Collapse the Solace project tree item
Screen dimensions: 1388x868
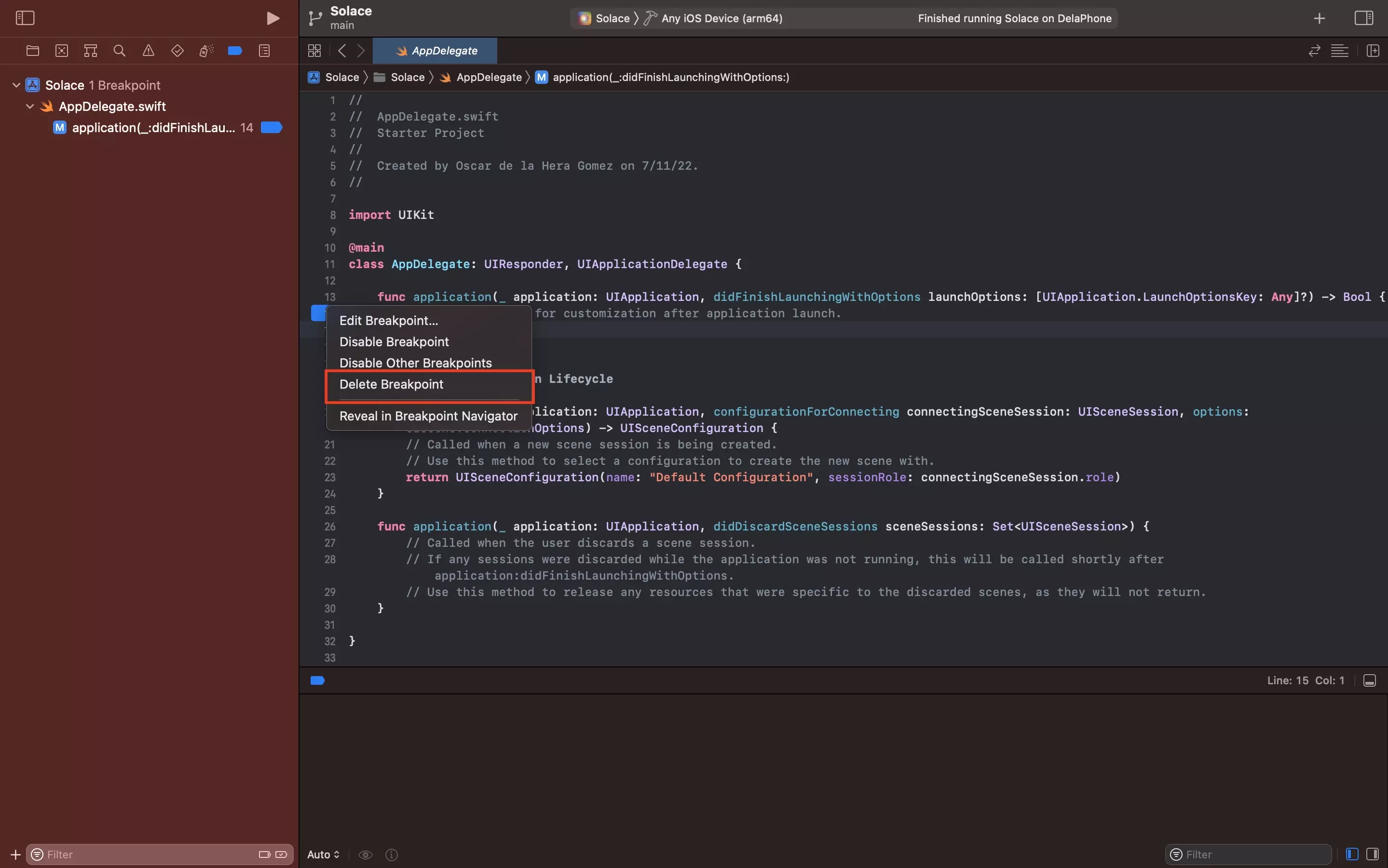point(16,84)
